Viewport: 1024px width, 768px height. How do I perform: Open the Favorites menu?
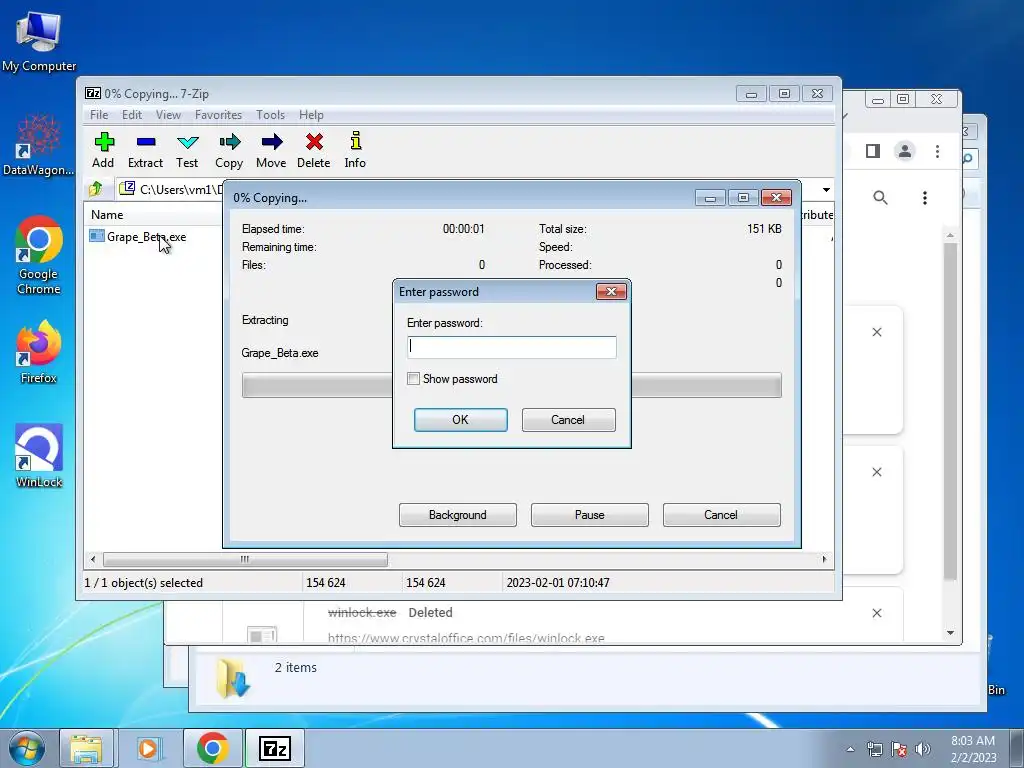pyautogui.click(x=218, y=115)
